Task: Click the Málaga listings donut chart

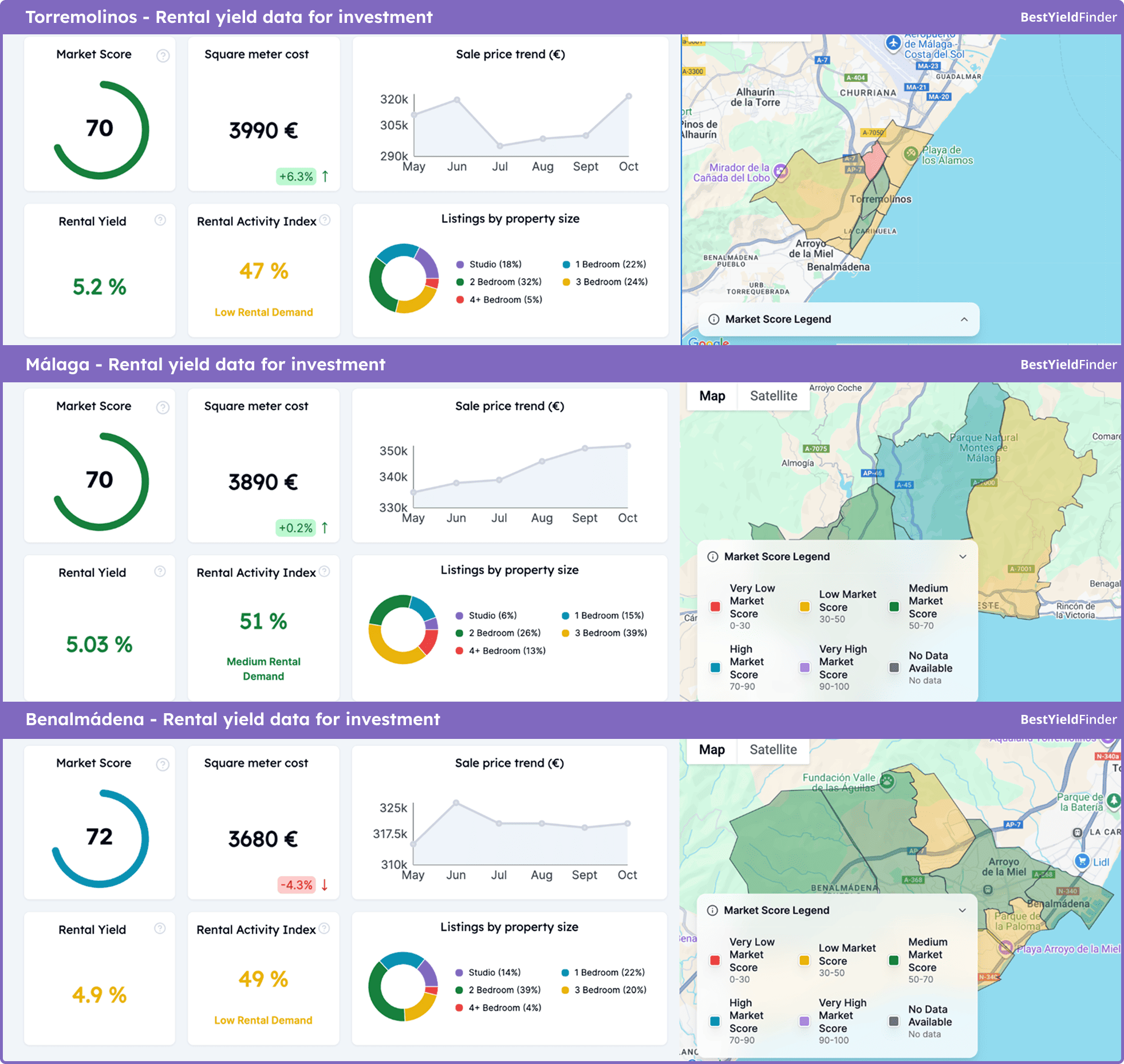Action: (x=404, y=630)
